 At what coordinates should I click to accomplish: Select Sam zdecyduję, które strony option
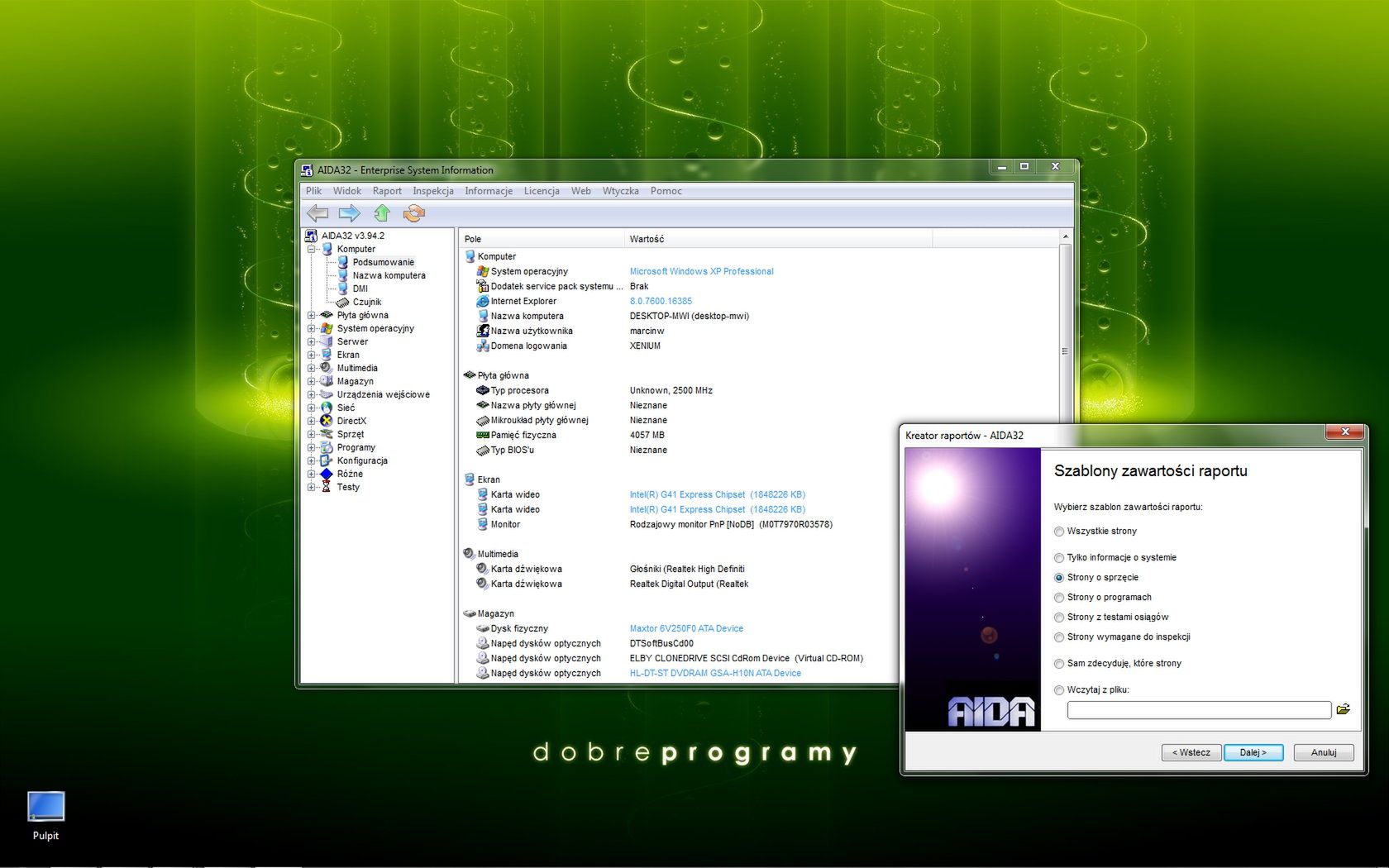(1059, 664)
